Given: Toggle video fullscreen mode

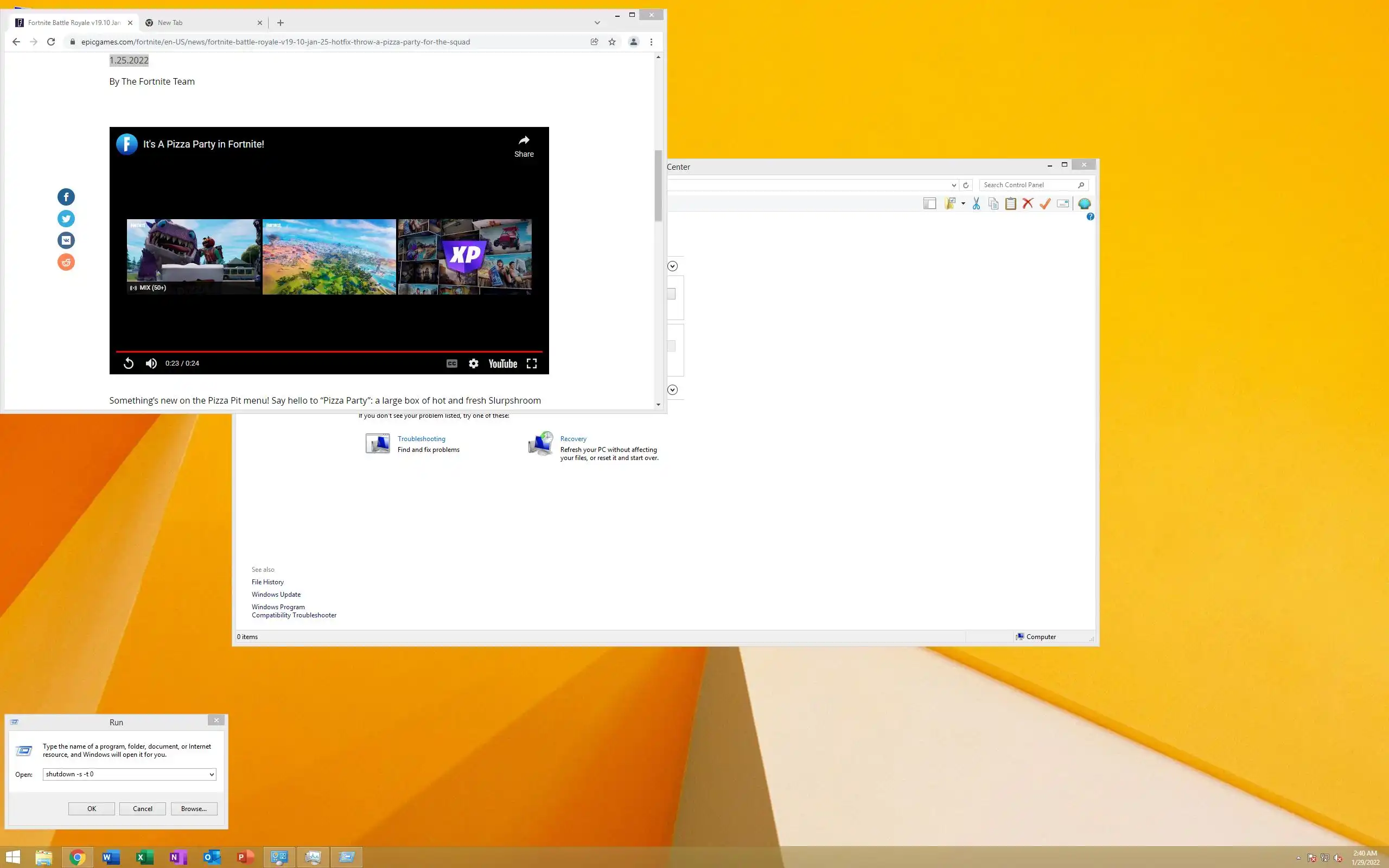Looking at the screenshot, I should pyautogui.click(x=532, y=363).
